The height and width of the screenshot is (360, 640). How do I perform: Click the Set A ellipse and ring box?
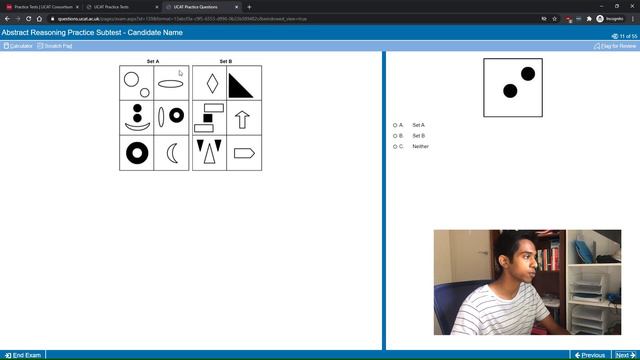click(171, 118)
